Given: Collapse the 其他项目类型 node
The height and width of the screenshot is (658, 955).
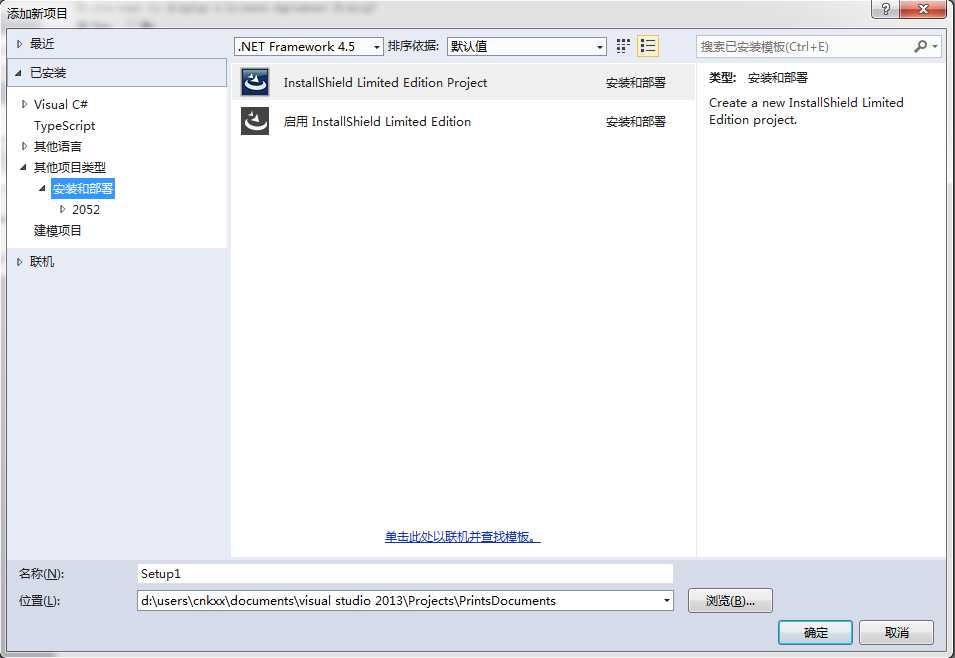Looking at the screenshot, I should coord(24,167).
